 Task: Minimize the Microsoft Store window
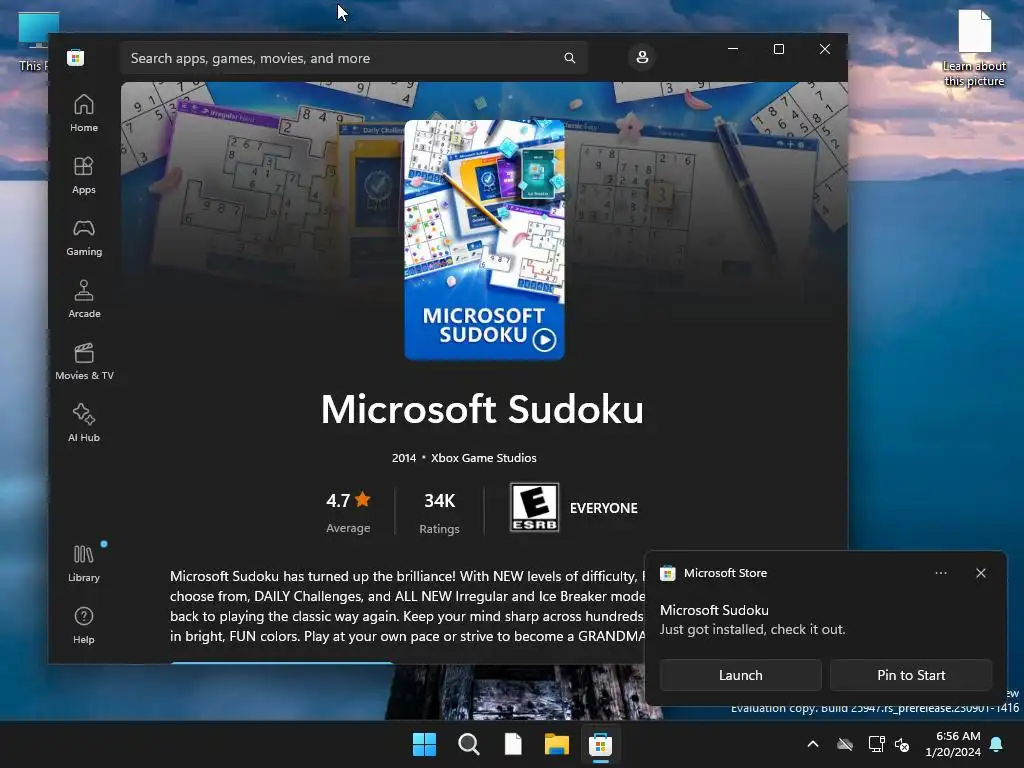pyautogui.click(x=733, y=49)
